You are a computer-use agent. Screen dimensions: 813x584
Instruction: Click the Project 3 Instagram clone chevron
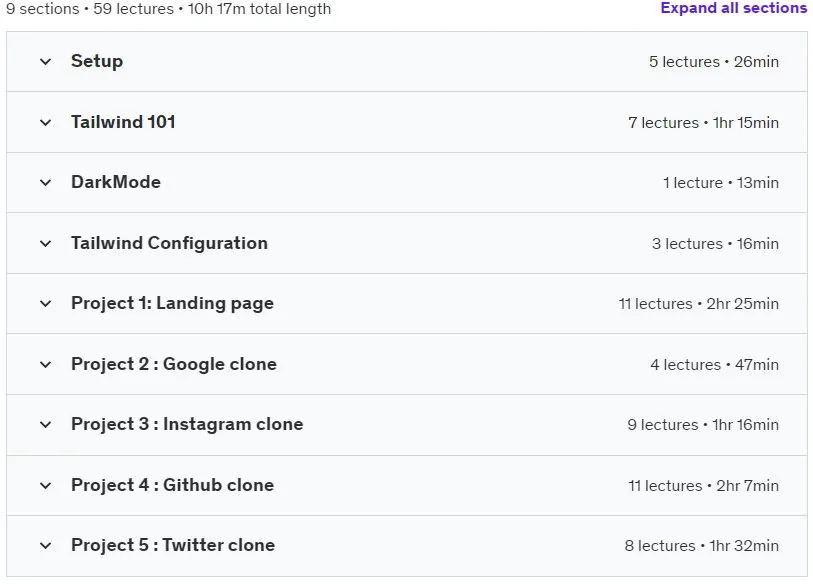point(46,425)
